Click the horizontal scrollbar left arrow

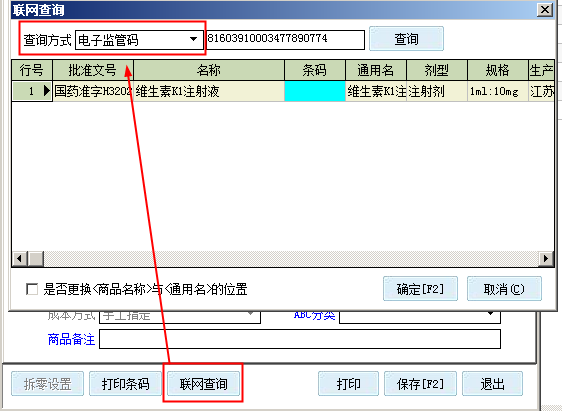[20, 258]
